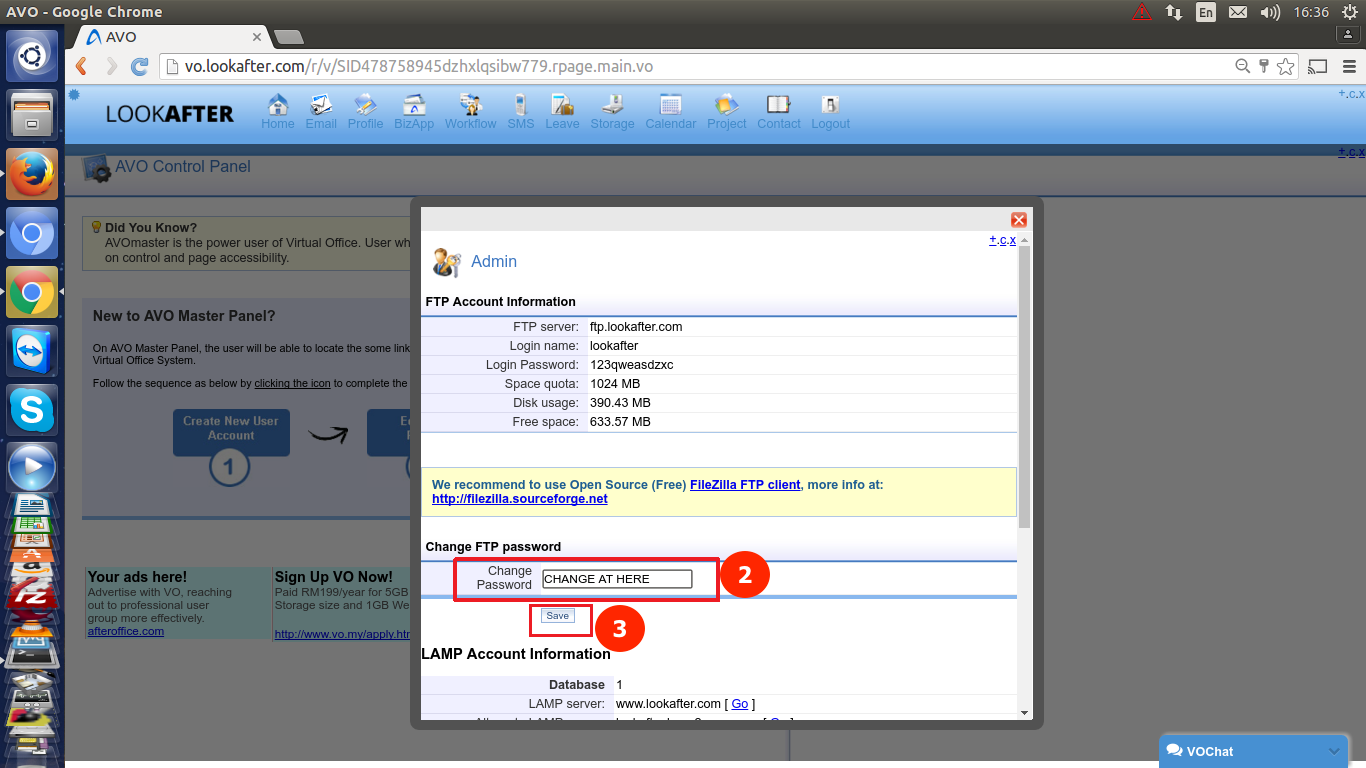Open Files manager in the dock
Image resolution: width=1366 pixels, height=768 pixels.
click(x=32, y=115)
